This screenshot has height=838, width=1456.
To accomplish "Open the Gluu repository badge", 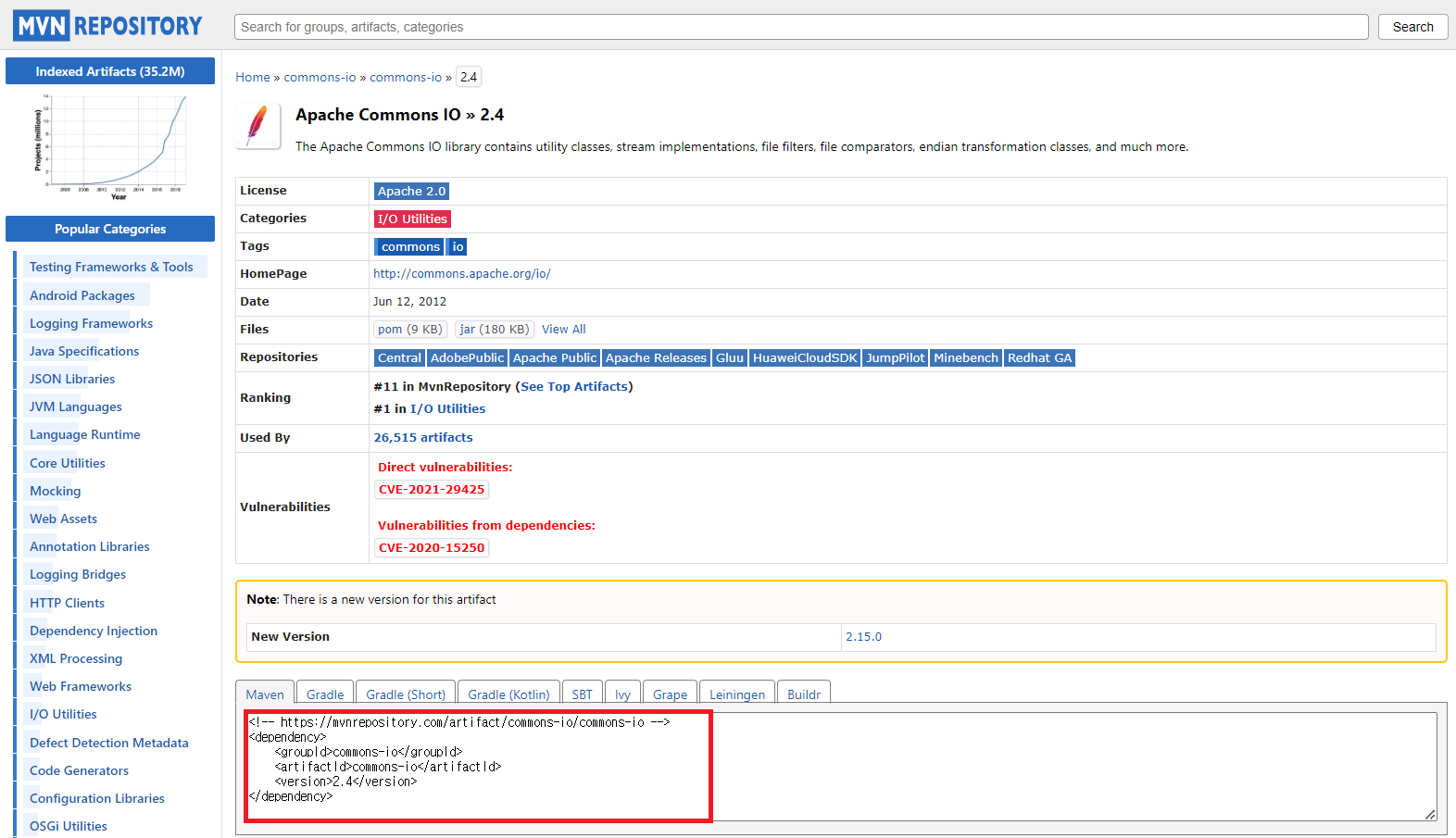I will tap(730, 357).
